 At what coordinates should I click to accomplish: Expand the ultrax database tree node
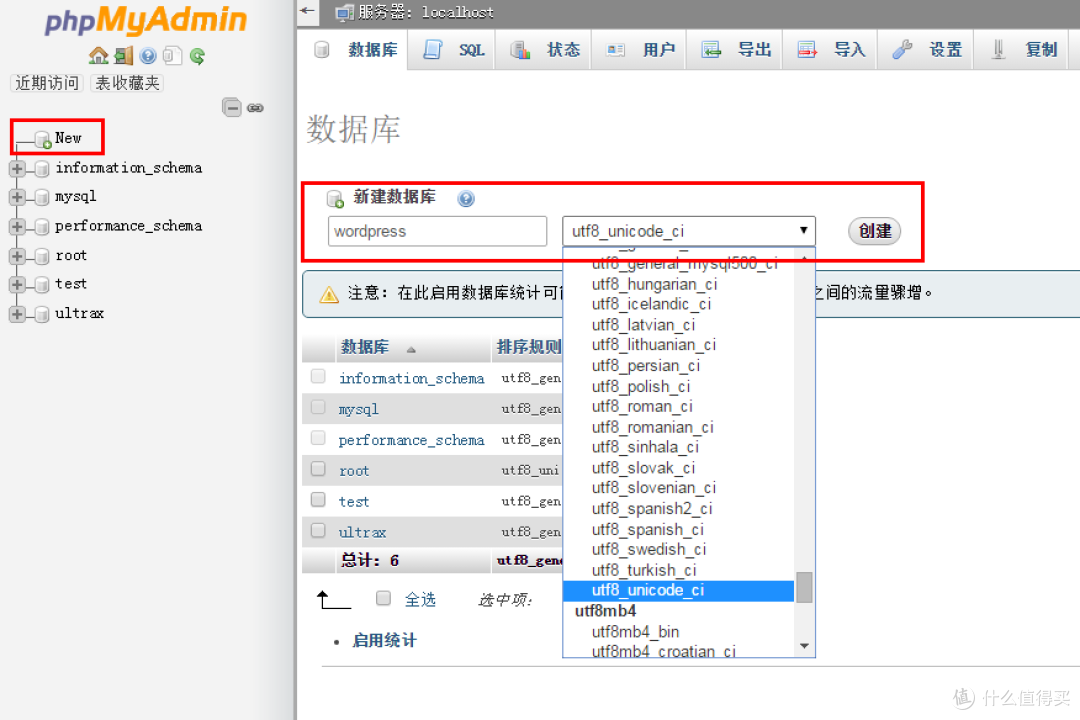coord(17,314)
